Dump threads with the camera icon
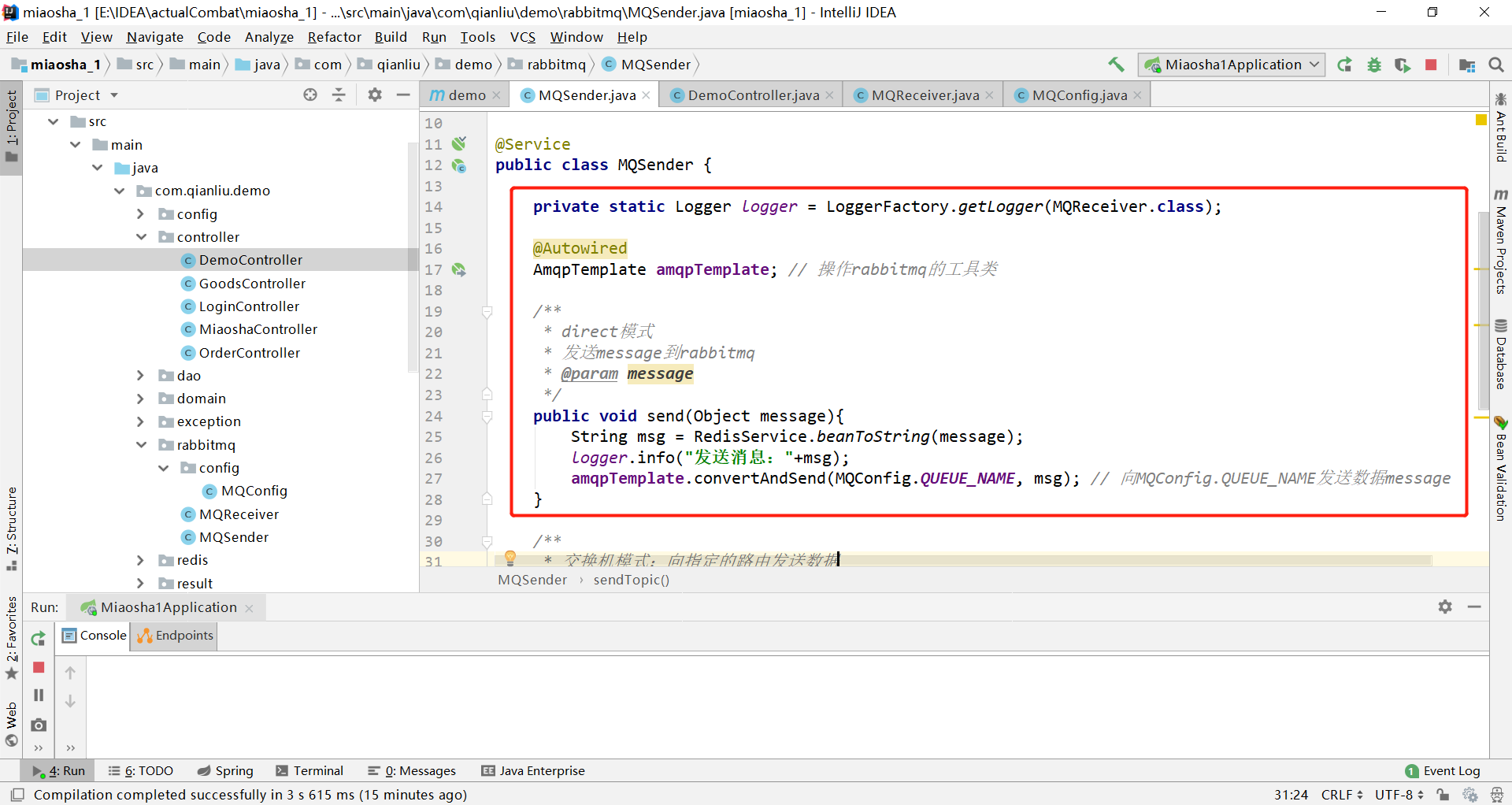This screenshot has width=1512, height=805. point(39,725)
